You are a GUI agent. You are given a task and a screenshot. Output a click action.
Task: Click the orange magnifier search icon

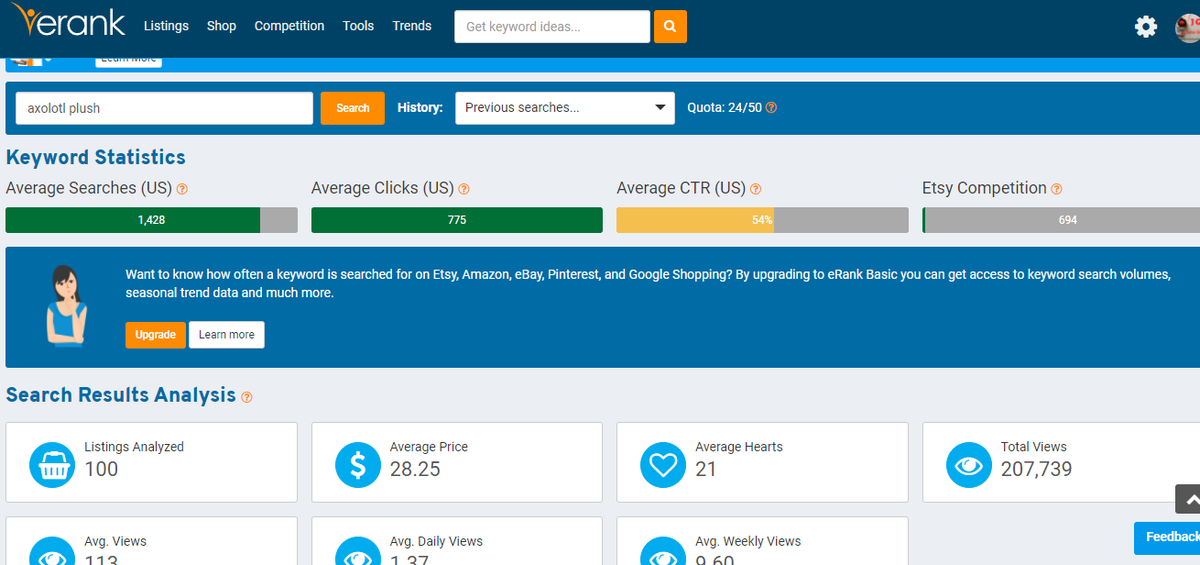[x=670, y=27]
